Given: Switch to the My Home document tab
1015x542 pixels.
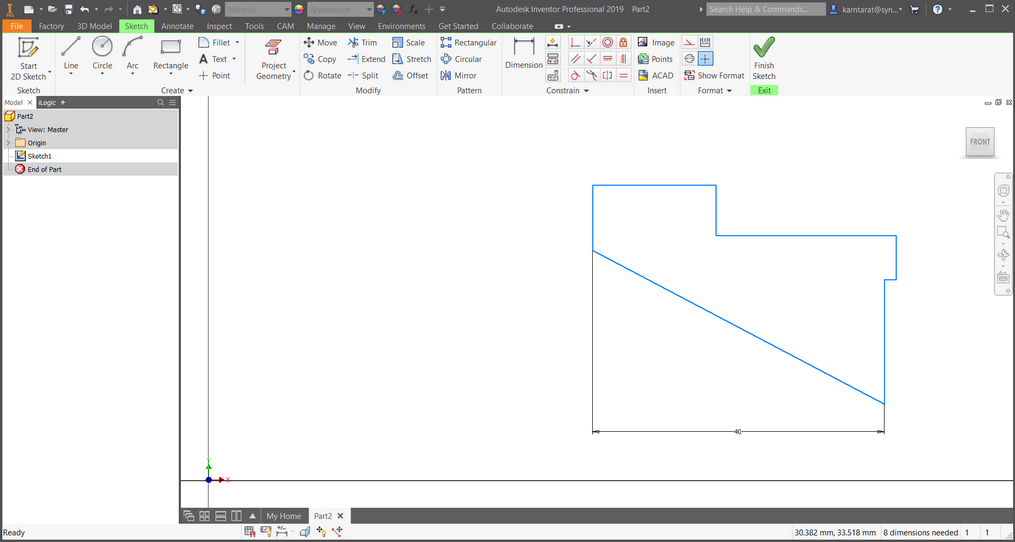Looking at the screenshot, I should 284,516.
